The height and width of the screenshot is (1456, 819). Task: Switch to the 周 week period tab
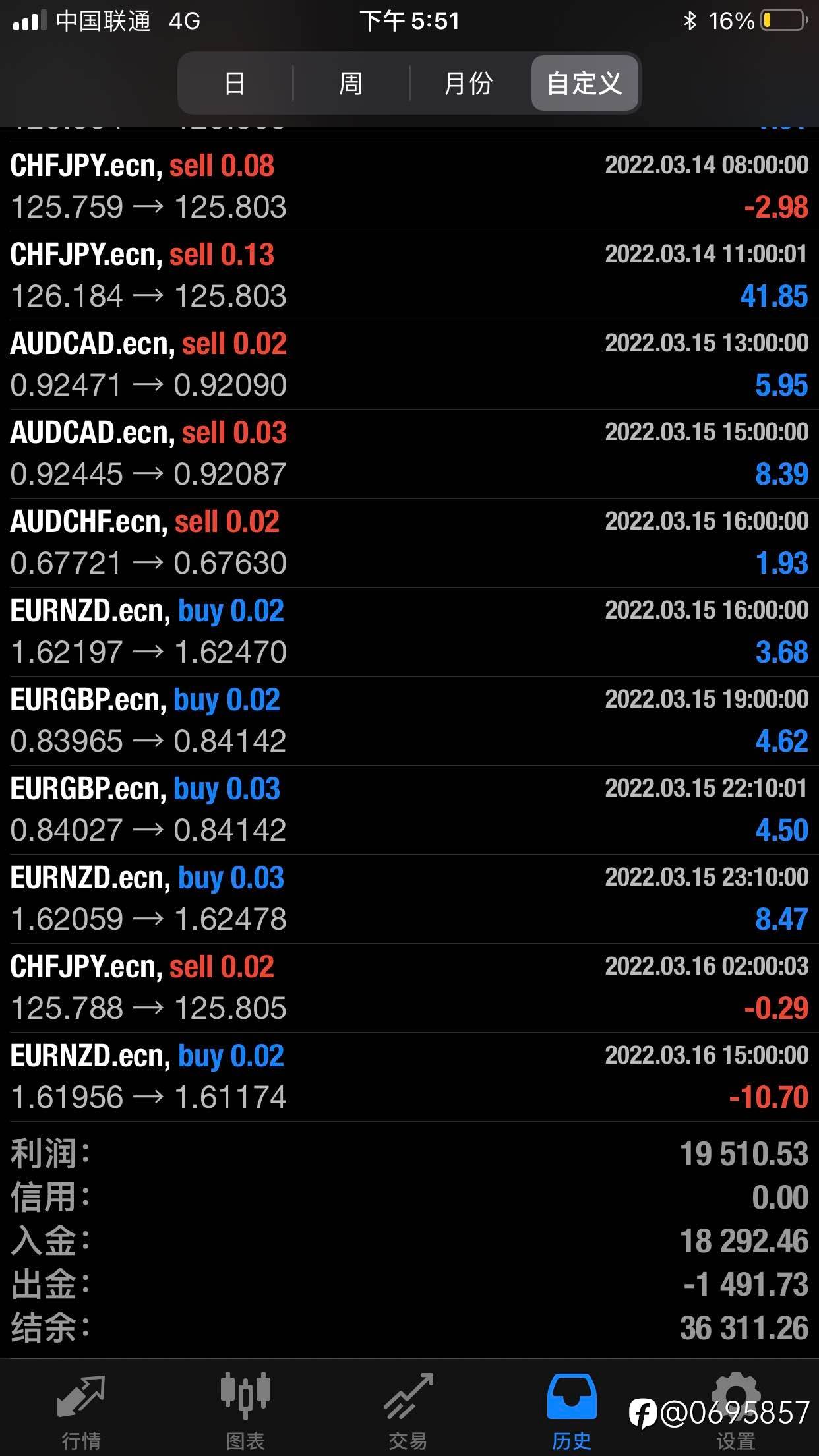pyautogui.click(x=351, y=83)
